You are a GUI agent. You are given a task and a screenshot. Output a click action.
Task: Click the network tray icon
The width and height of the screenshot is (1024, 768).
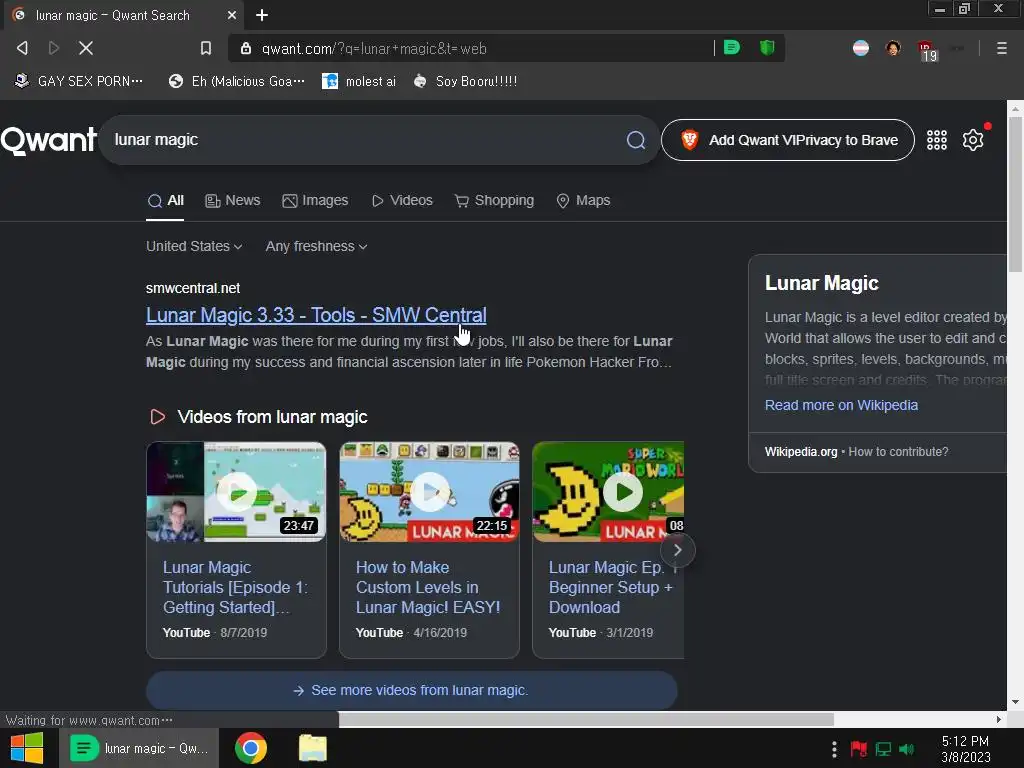tap(883, 749)
